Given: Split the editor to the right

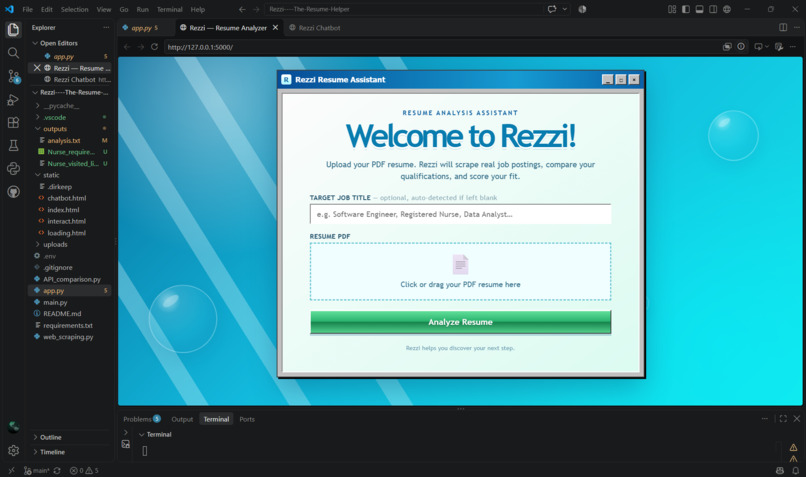Looking at the screenshot, I should (x=783, y=27).
